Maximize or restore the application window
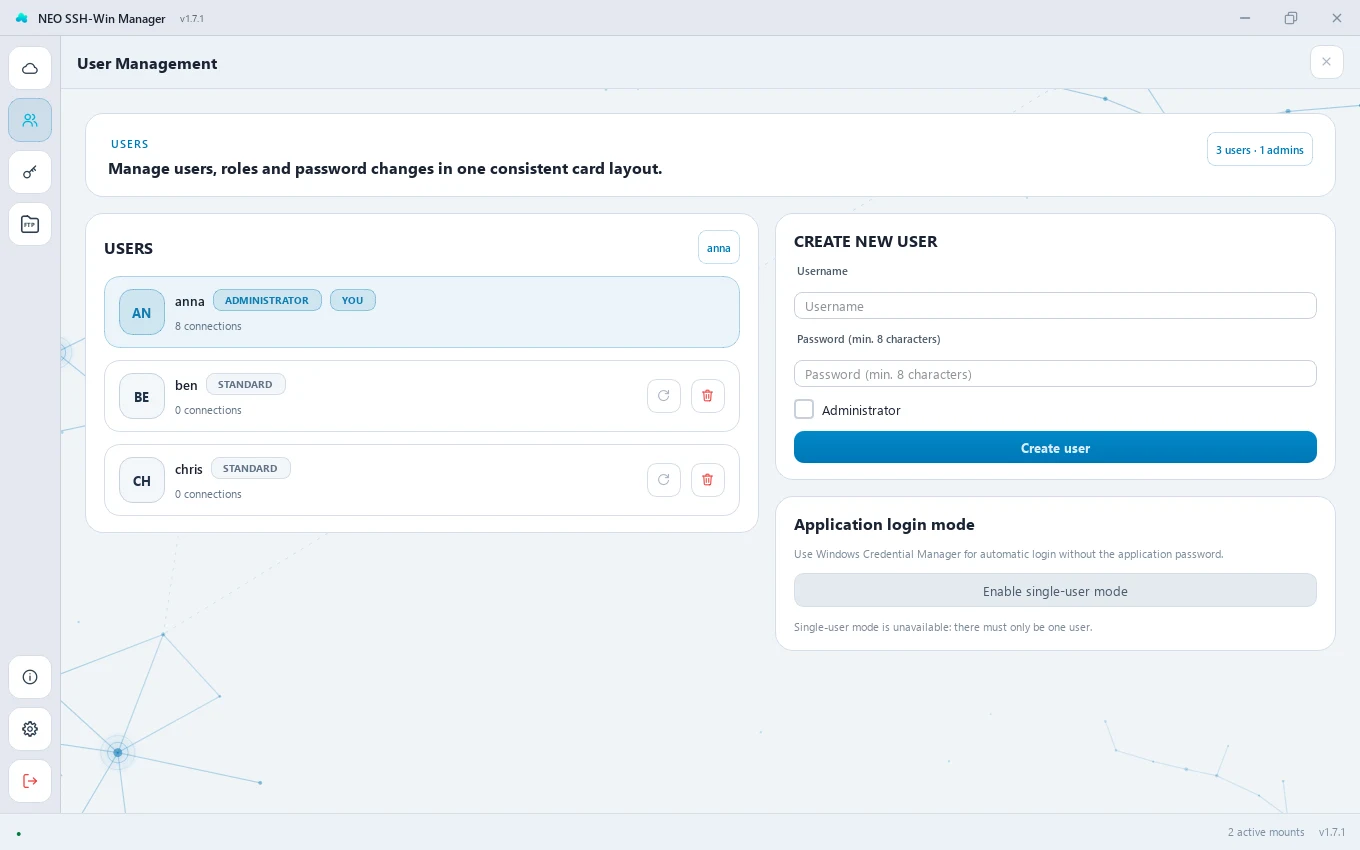The height and width of the screenshot is (850, 1360). [x=1291, y=18]
